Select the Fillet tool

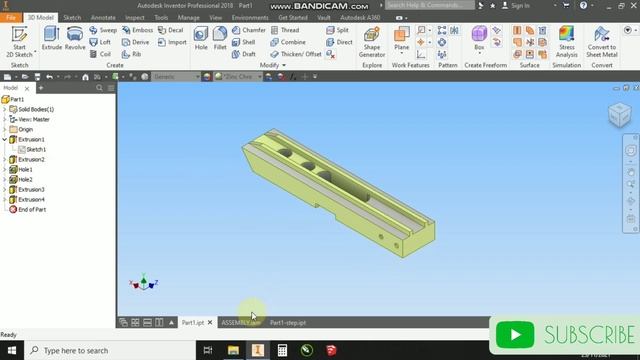click(220, 38)
